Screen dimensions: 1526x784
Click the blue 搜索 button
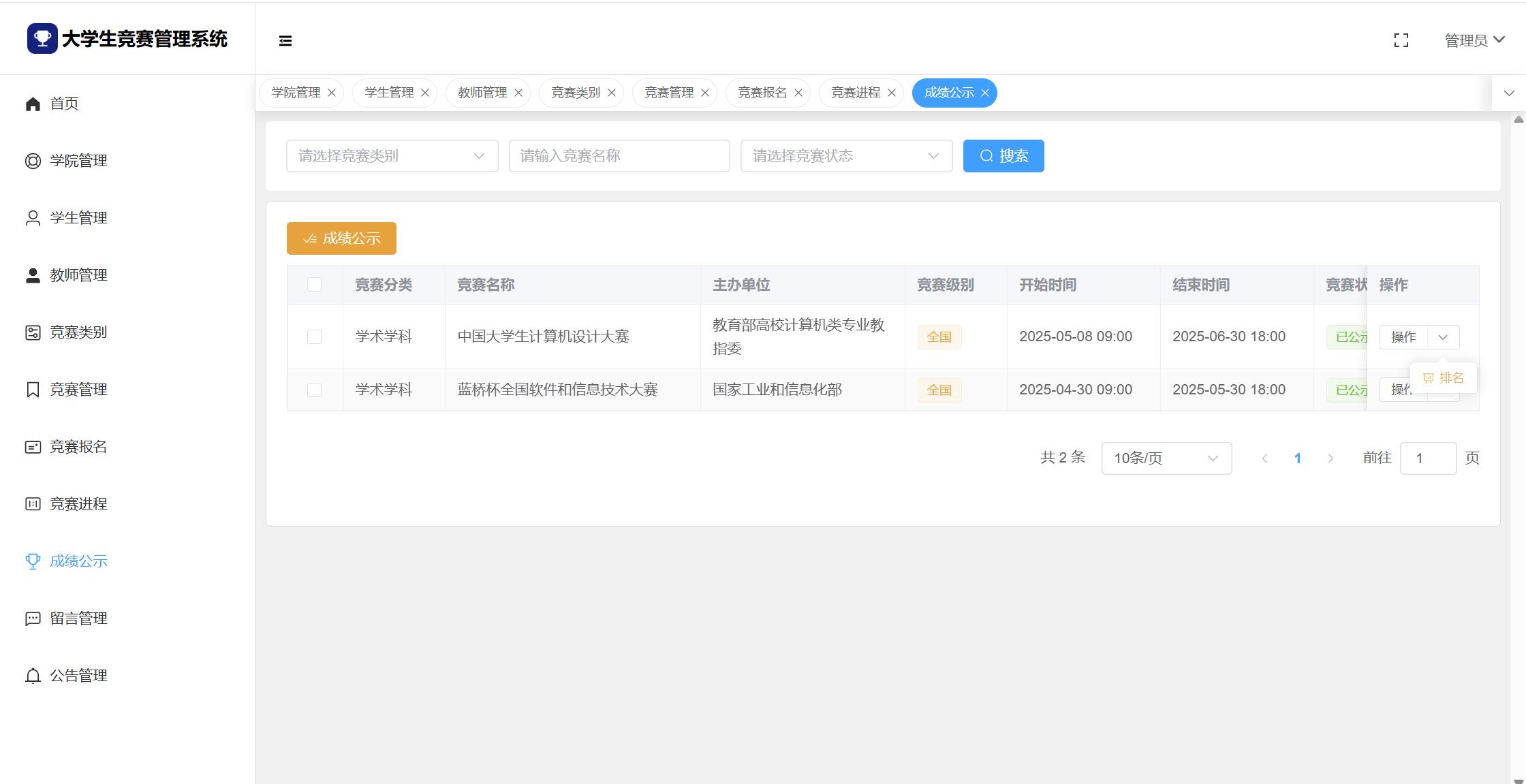coord(1003,156)
